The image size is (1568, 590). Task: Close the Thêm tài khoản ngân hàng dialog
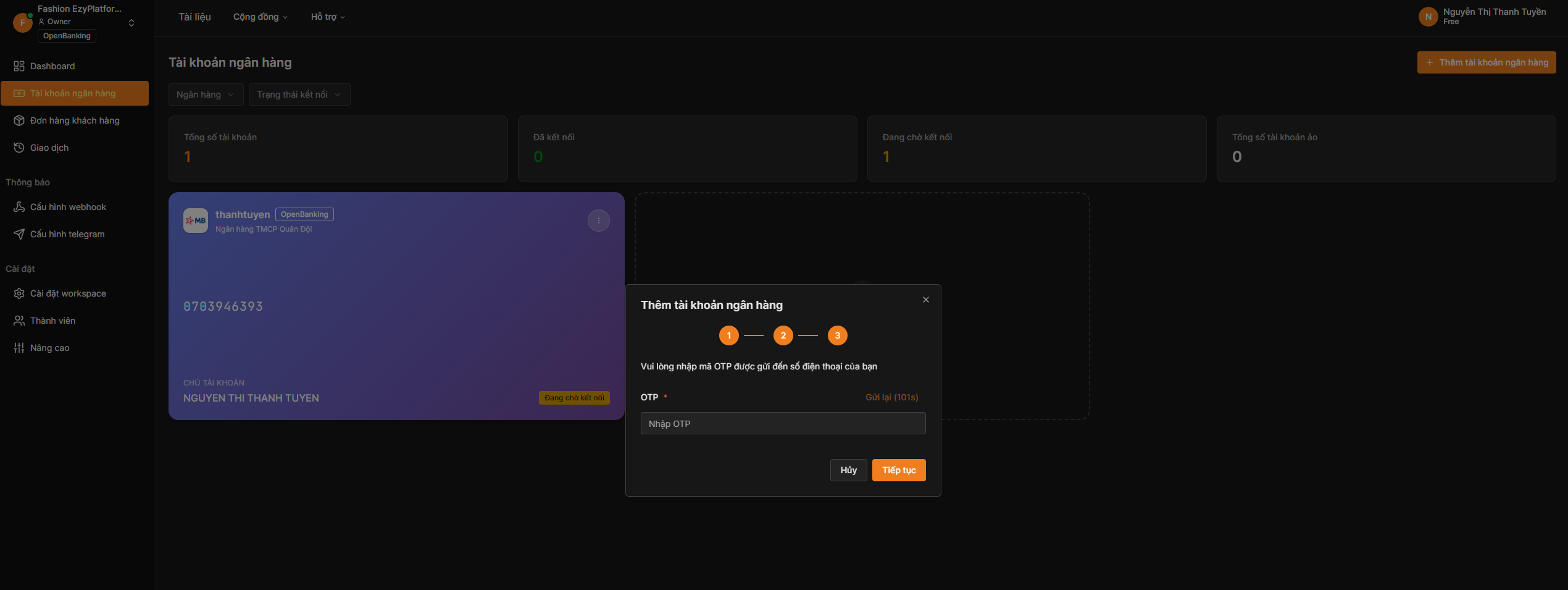click(925, 300)
